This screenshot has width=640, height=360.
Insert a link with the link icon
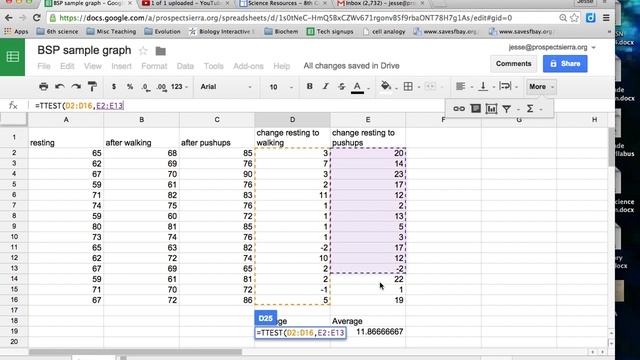(x=459, y=109)
